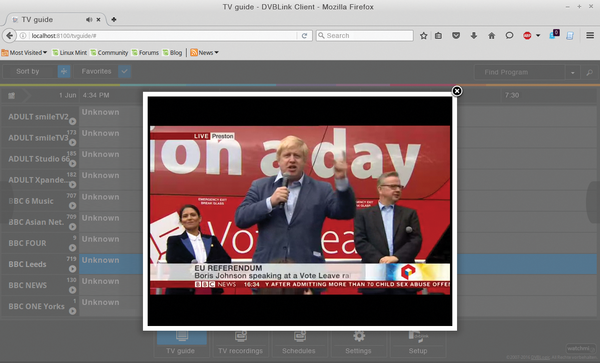This screenshot has height=363, width=600.
Task: Open the Firefox hamburger menu
Action: click(x=590, y=35)
